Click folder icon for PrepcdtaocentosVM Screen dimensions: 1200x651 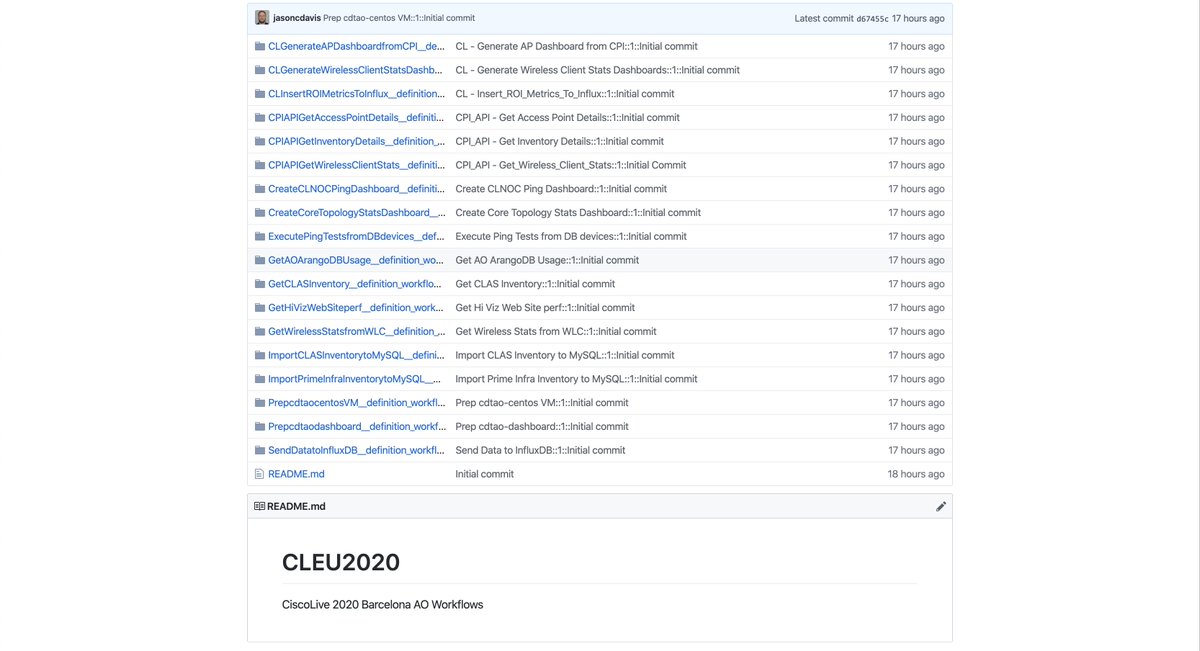(x=260, y=402)
